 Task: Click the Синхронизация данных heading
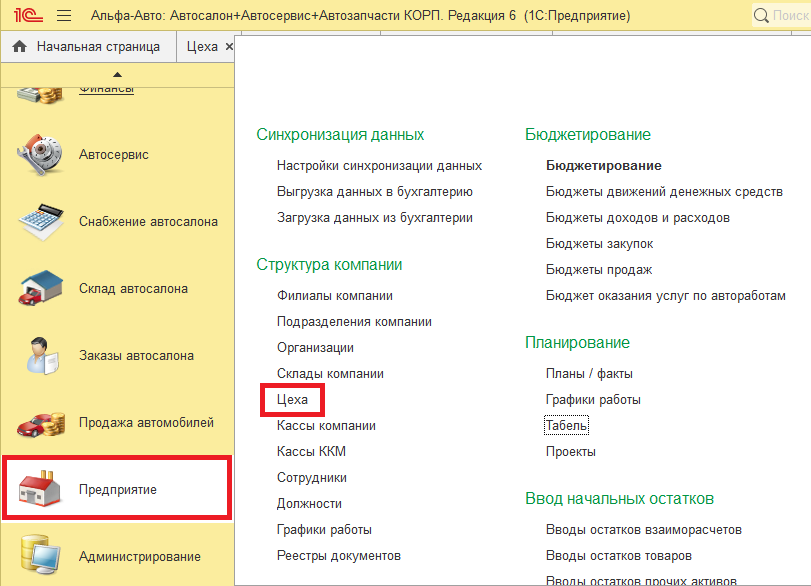click(x=340, y=134)
